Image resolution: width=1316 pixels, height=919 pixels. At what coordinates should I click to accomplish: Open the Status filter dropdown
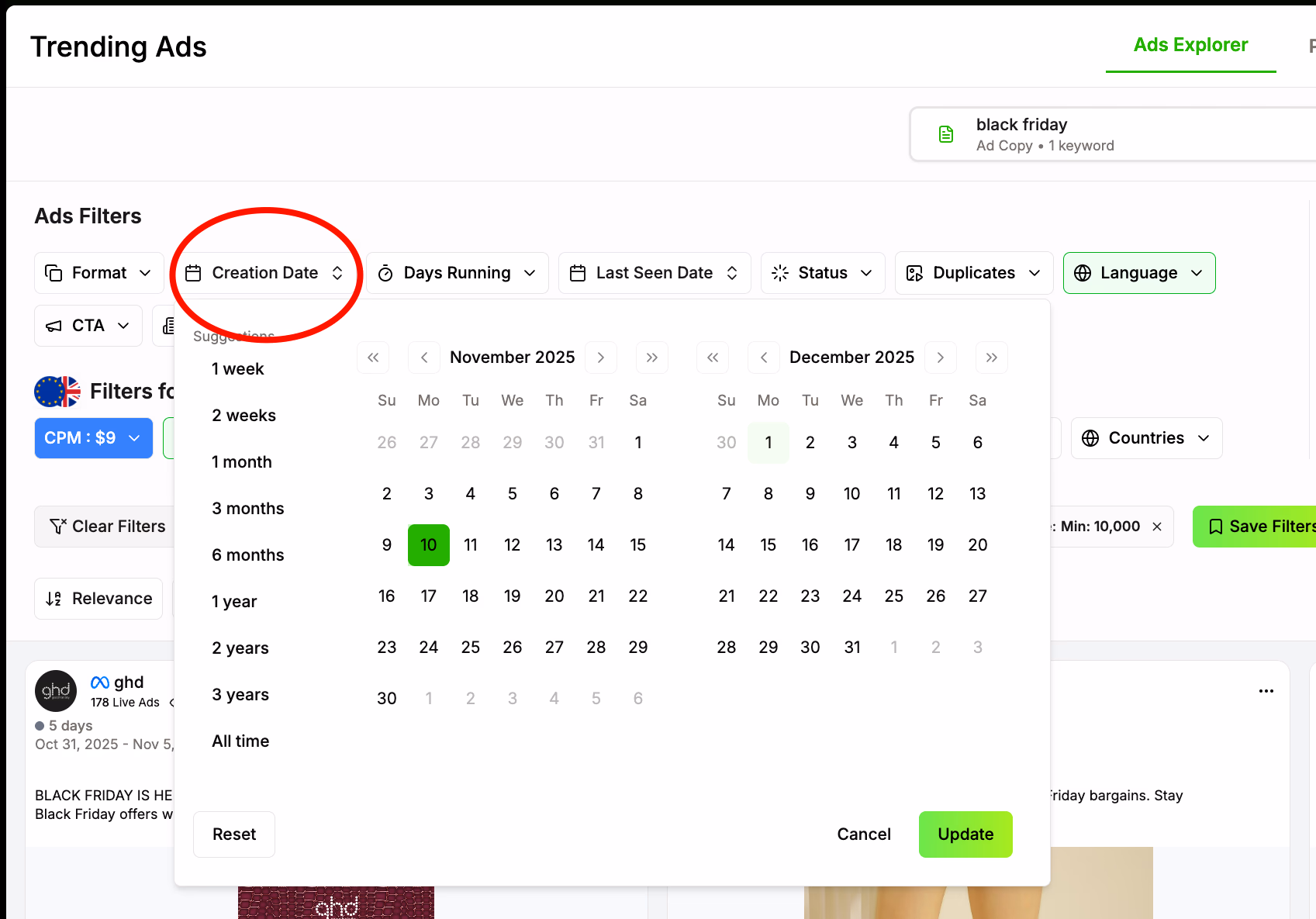(x=822, y=272)
